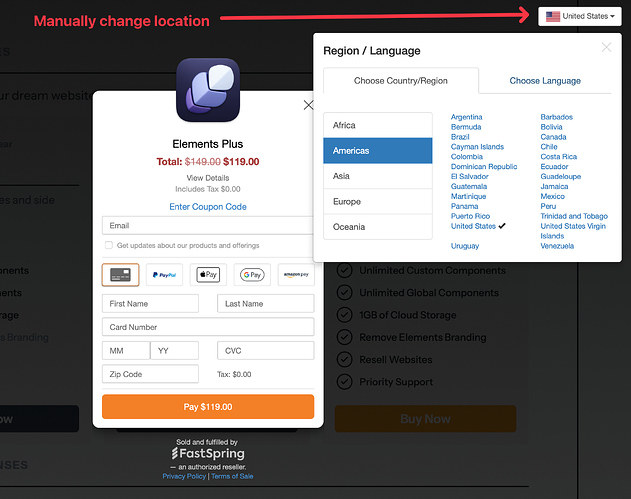This screenshot has height=499, width=631.
Task: Open the Privacy Policy link
Action: tap(183, 477)
